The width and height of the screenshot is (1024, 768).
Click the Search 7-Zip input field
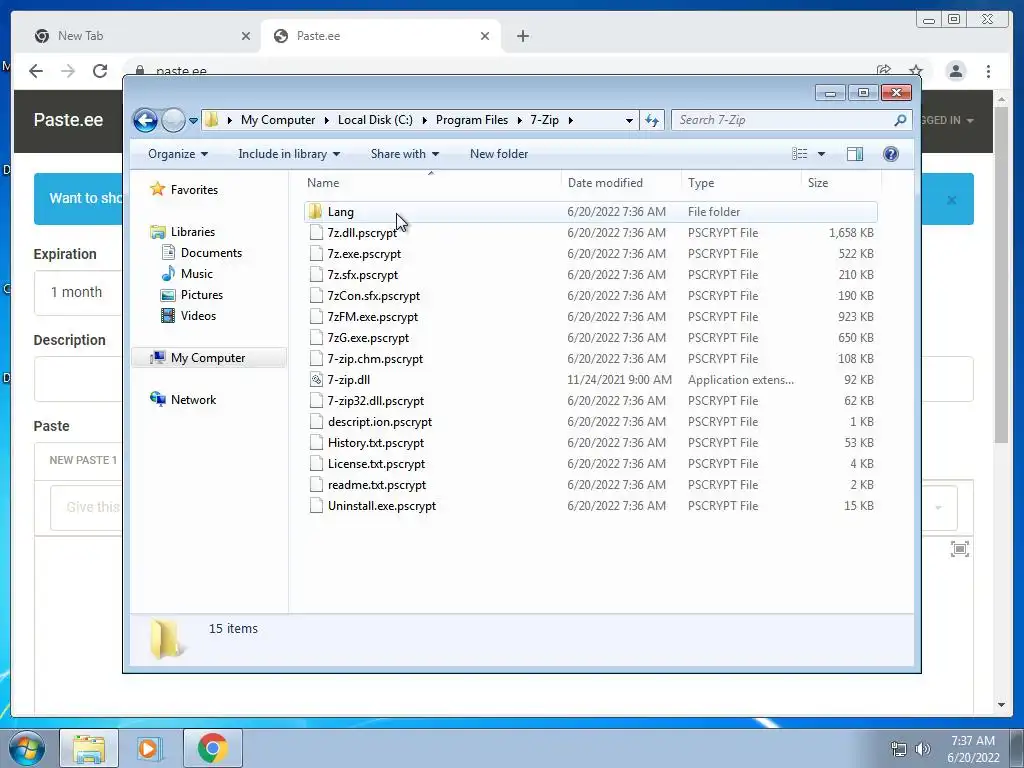[784, 120]
